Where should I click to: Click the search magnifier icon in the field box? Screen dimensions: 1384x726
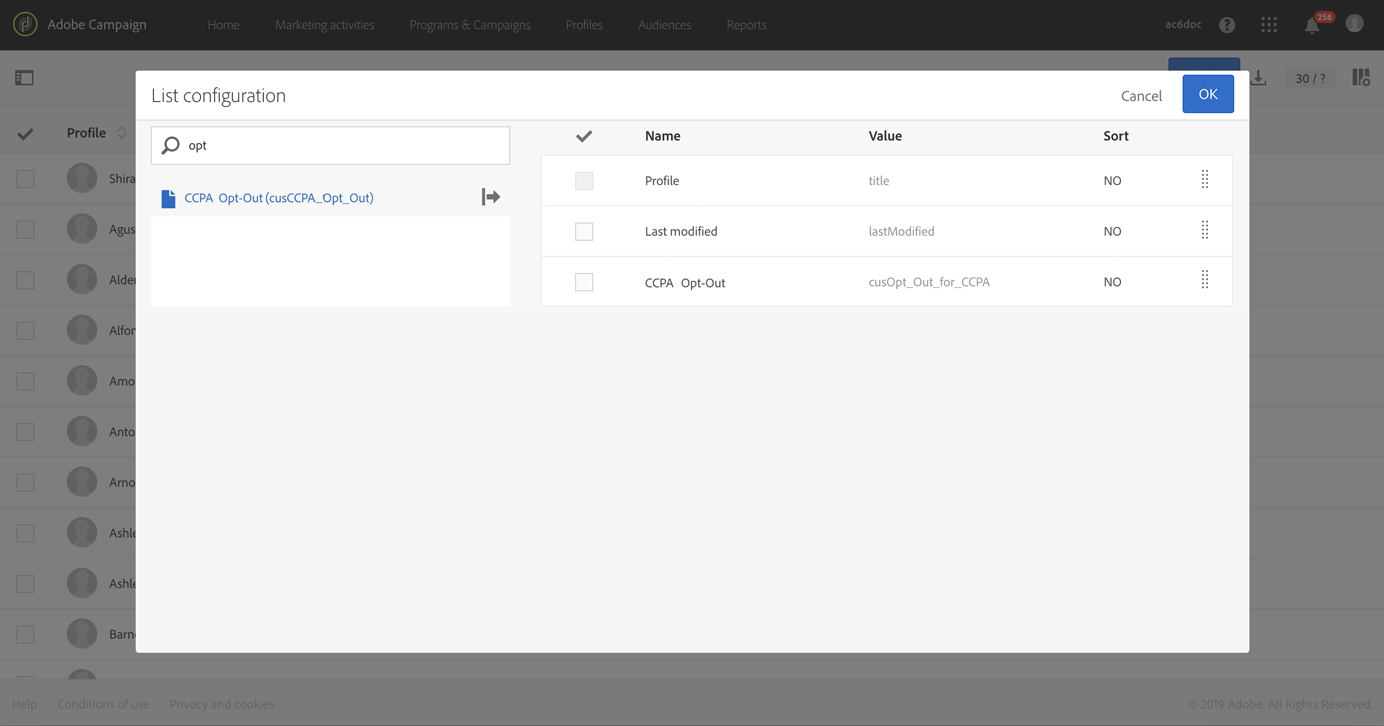pos(171,146)
